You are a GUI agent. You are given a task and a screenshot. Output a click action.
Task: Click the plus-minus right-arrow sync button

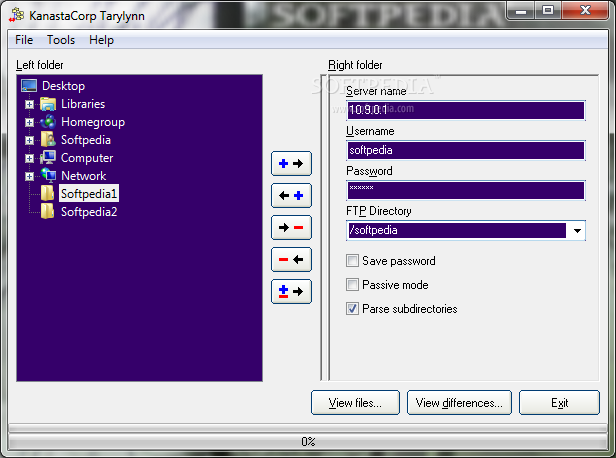291,291
